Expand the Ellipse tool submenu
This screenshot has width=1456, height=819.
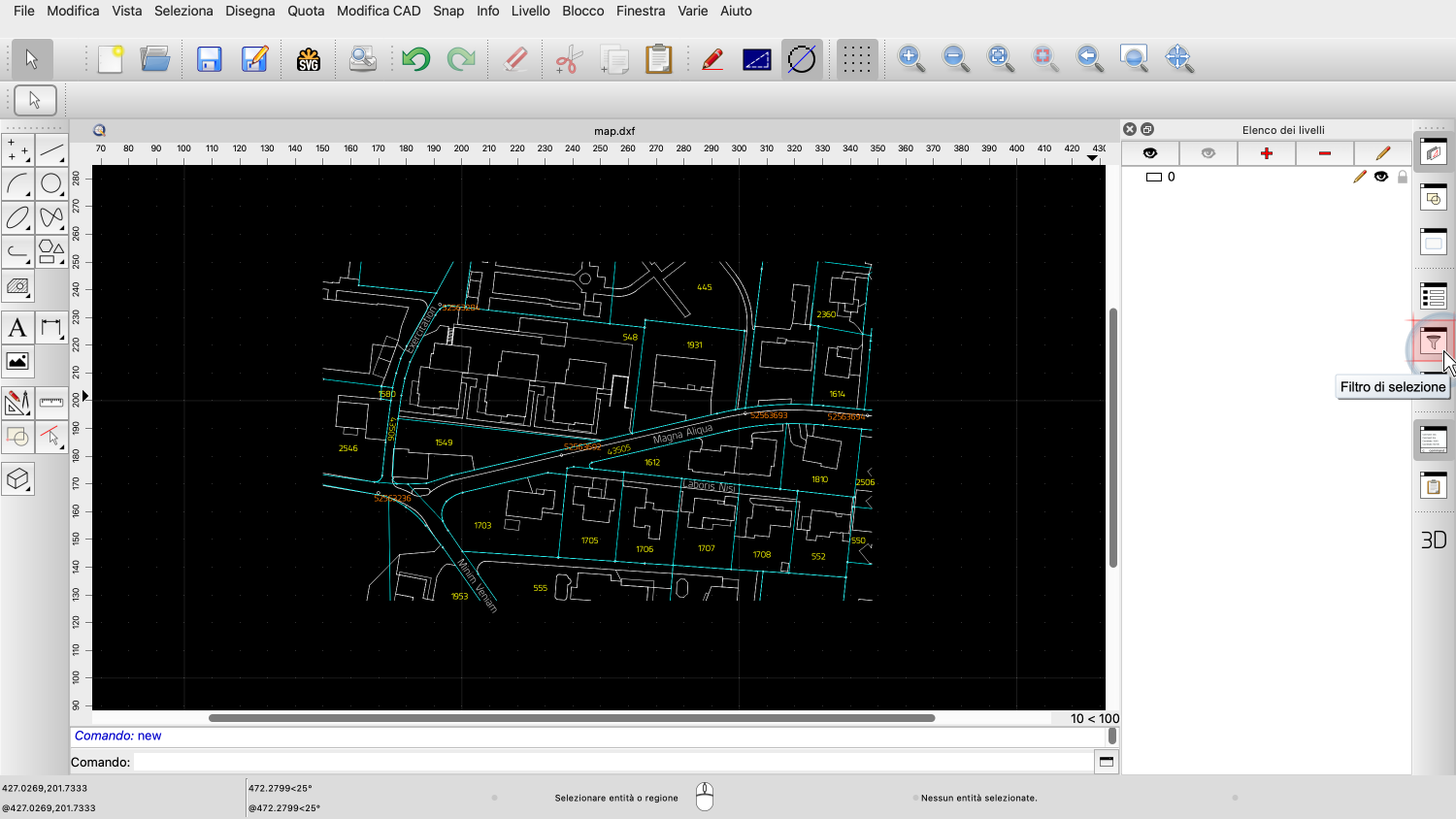(x=17, y=217)
